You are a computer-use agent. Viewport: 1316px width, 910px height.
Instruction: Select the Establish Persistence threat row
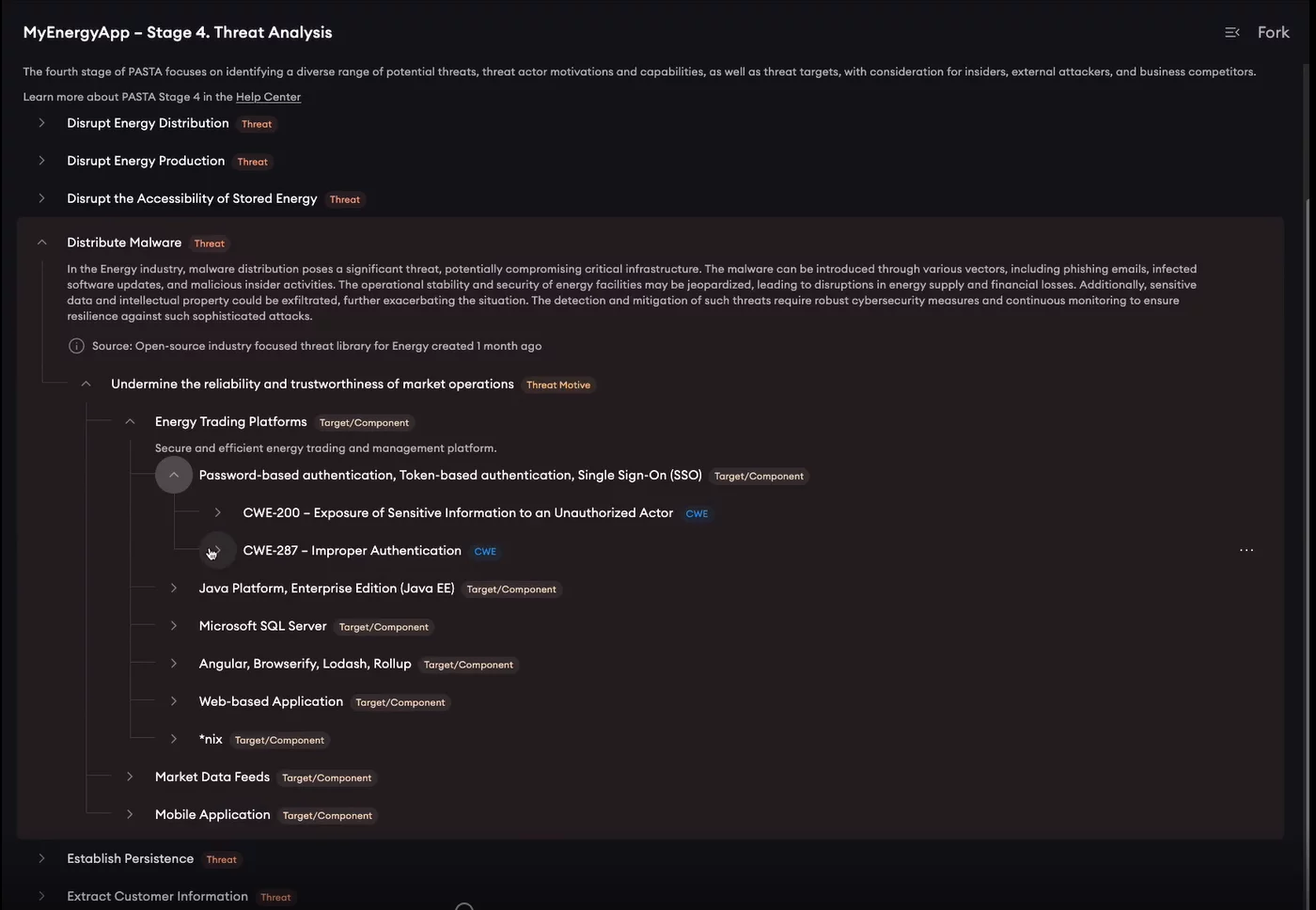pos(130,859)
